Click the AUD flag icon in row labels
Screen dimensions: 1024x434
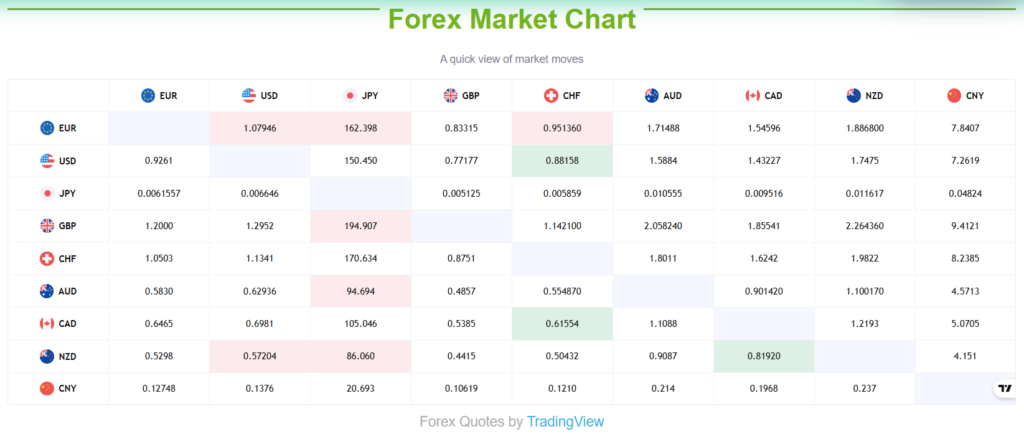[47, 291]
